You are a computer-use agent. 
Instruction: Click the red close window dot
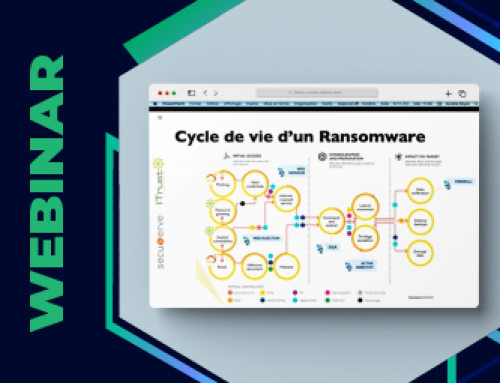160,93
